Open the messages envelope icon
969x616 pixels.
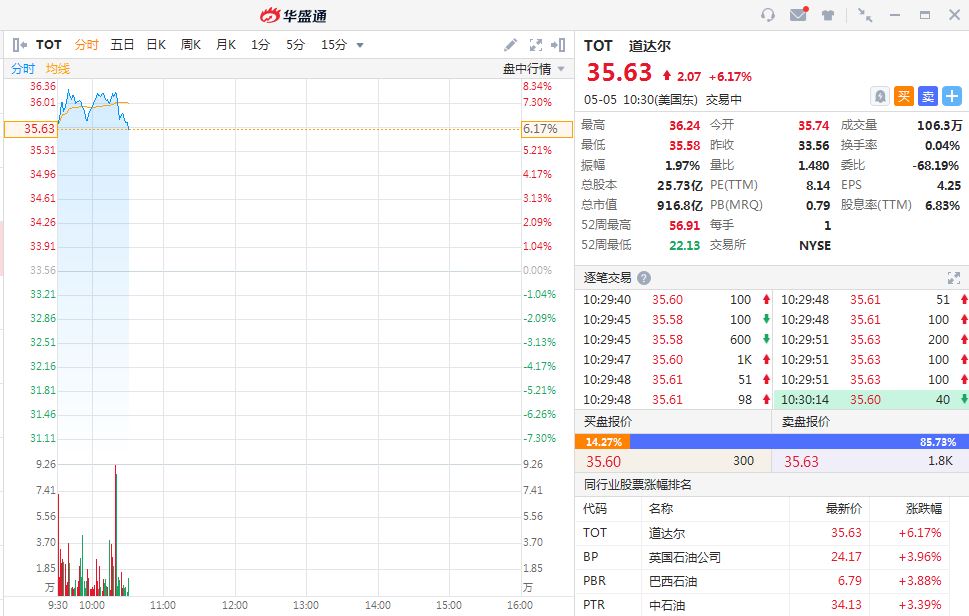click(798, 15)
